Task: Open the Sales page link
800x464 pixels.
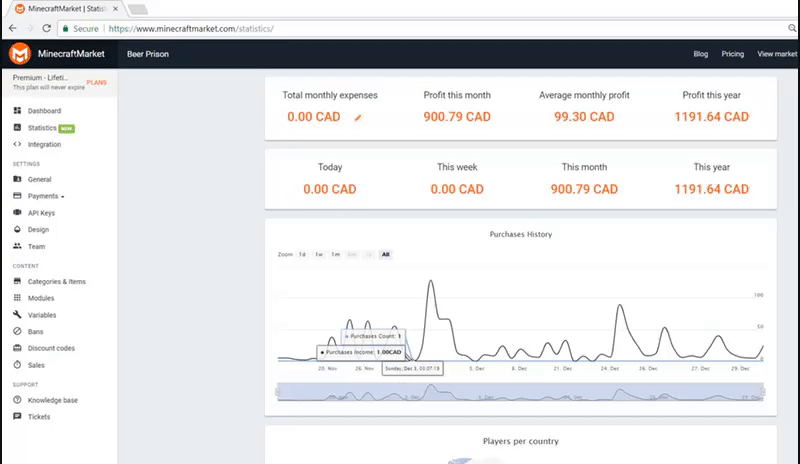Action: point(36,365)
